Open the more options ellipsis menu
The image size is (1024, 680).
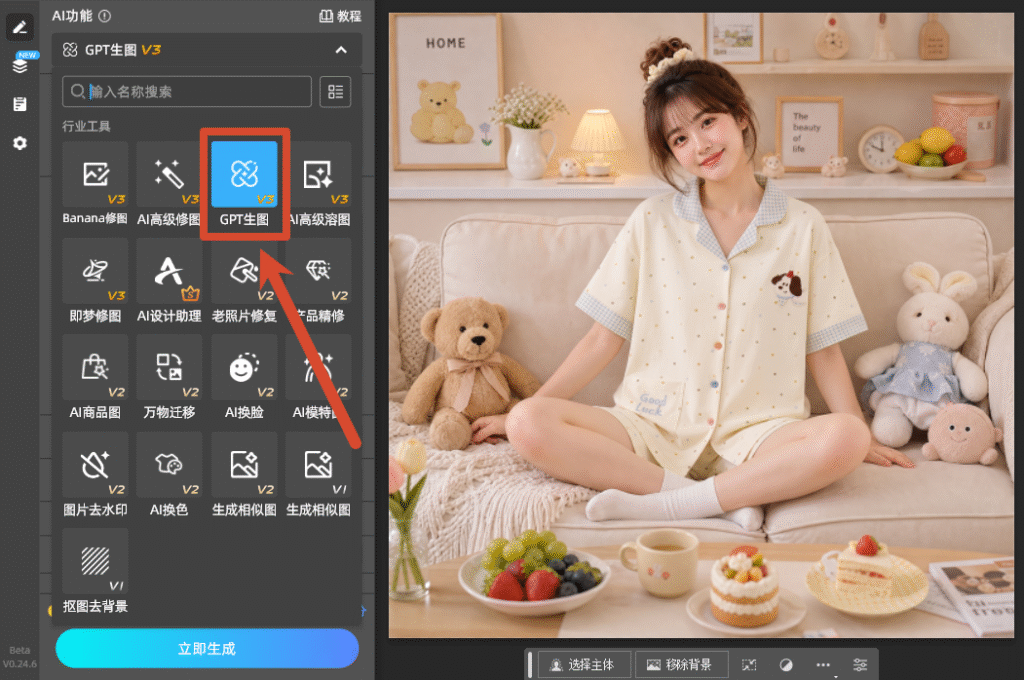pyautogui.click(x=823, y=665)
